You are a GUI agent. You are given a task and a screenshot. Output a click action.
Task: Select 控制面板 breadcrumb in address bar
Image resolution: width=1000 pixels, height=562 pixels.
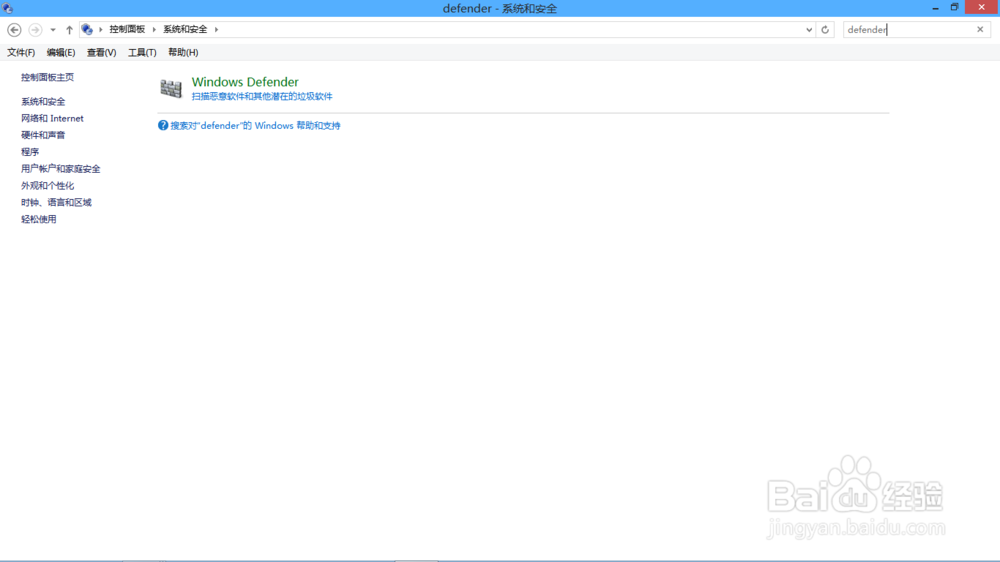click(x=127, y=29)
